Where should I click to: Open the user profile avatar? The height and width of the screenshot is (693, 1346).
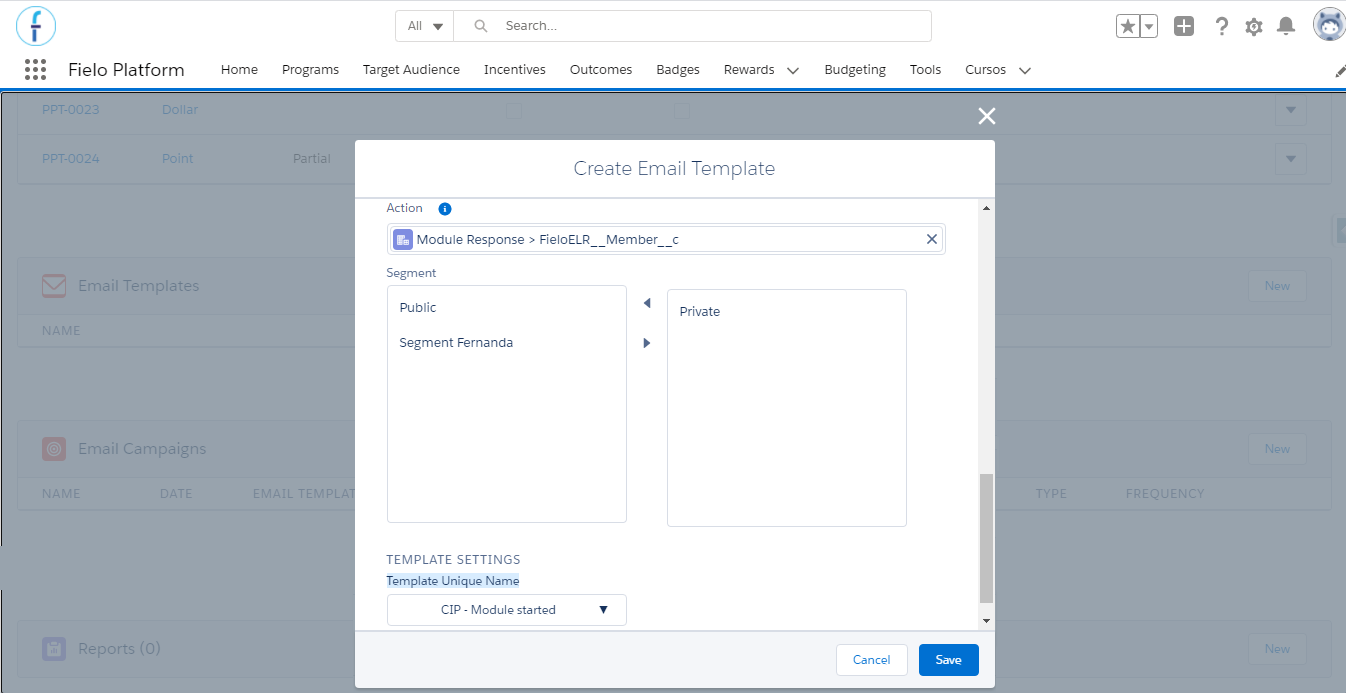click(1329, 25)
